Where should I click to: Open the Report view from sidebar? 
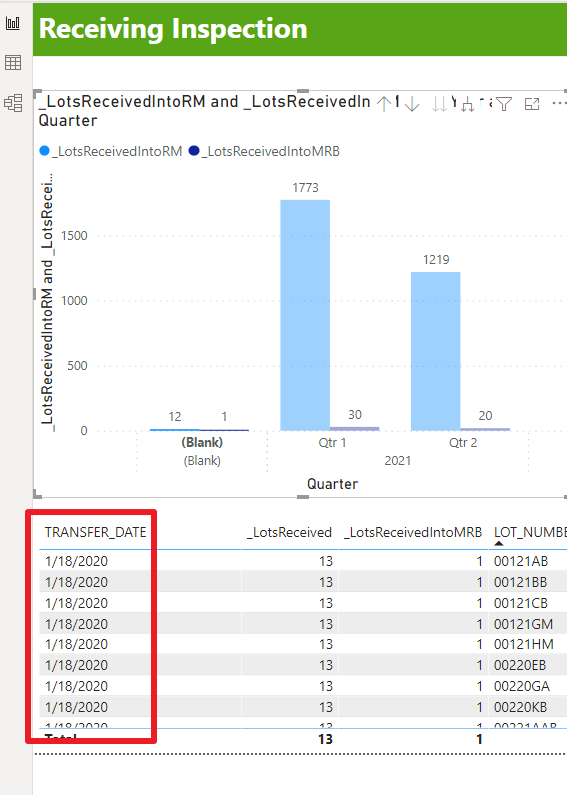[x=13, y=23]
